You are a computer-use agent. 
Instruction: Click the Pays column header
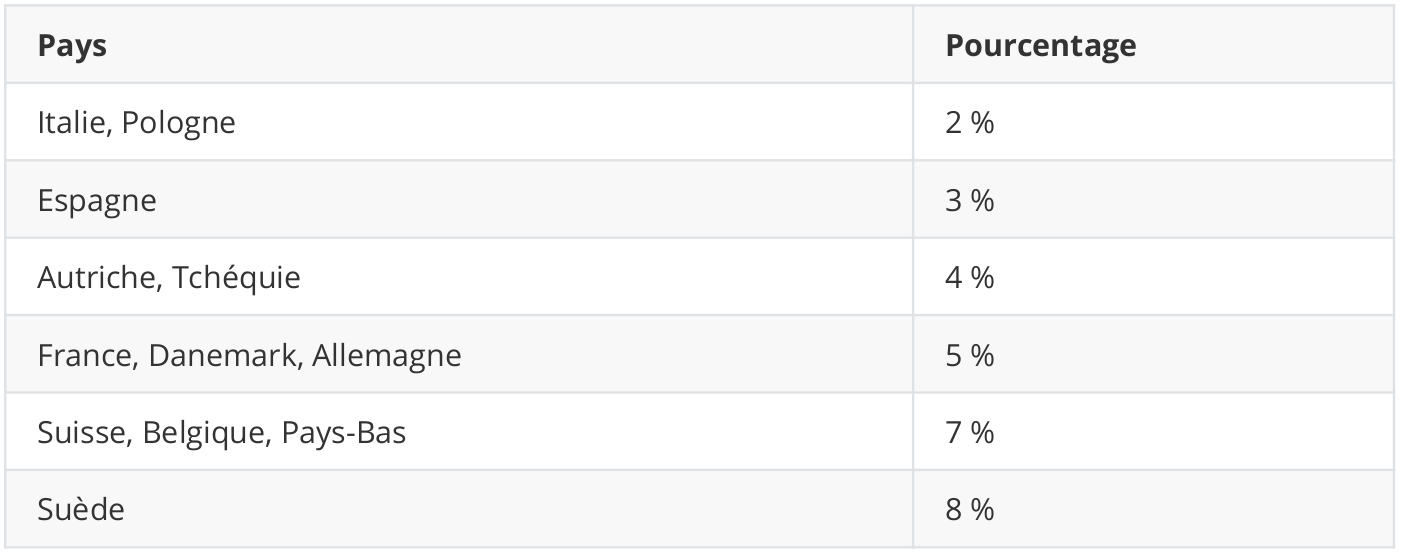click(72, 46)
